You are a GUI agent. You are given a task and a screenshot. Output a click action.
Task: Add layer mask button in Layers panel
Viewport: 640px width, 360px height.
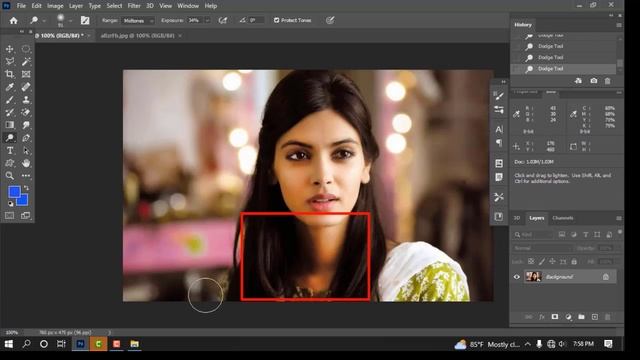coord(555,317)
